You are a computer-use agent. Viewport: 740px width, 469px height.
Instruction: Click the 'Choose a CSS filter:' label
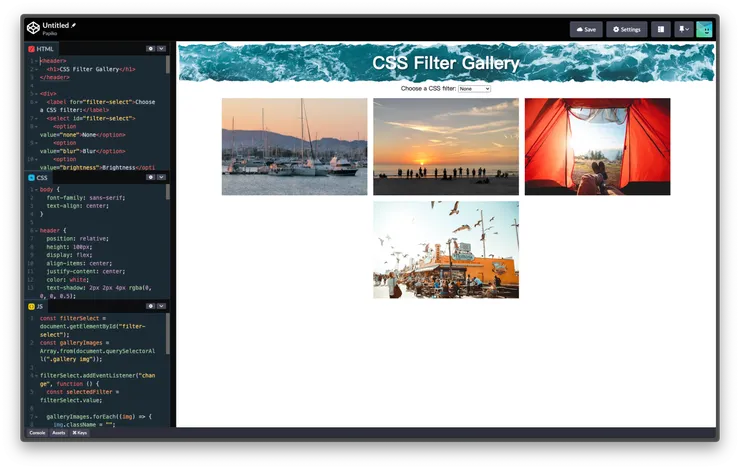429,89
